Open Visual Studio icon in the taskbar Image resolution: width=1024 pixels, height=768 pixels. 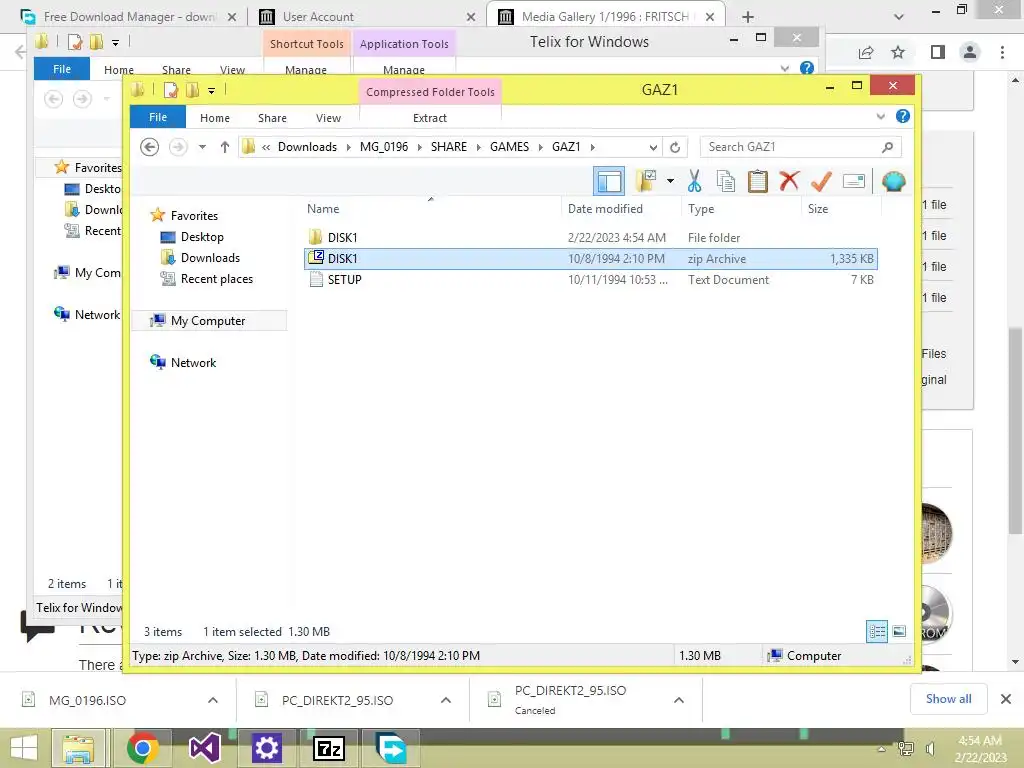pos(204,748)
